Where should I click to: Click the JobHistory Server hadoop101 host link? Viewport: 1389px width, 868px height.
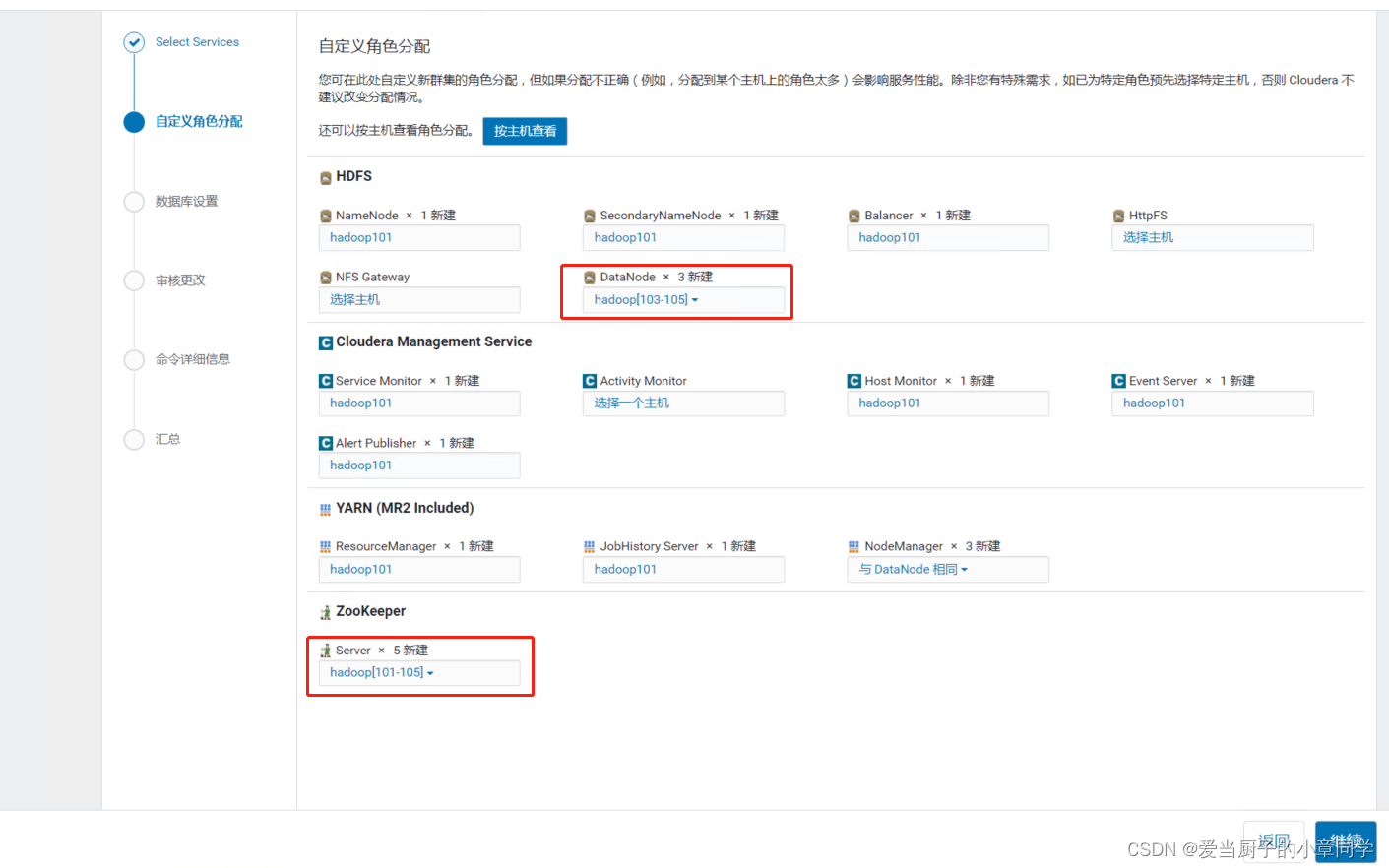coord(625,570)
